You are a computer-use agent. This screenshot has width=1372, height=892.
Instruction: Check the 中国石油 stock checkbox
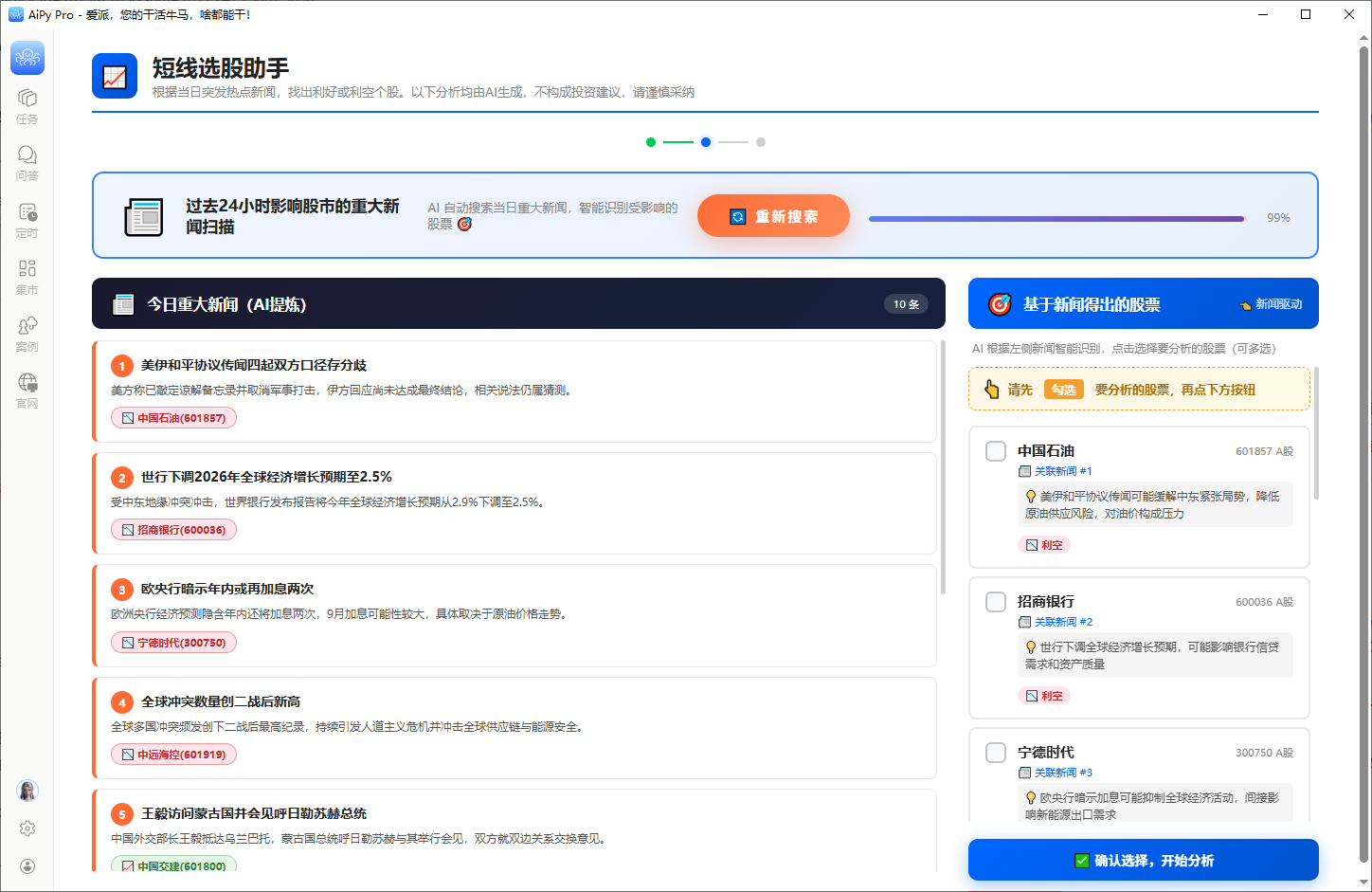[996, 451]
